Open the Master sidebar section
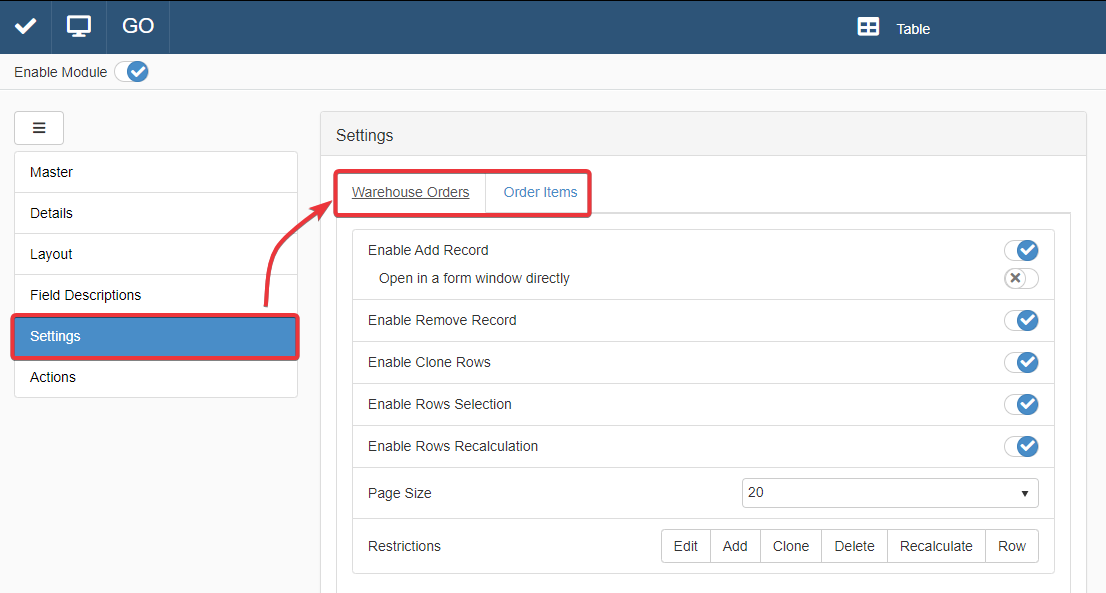This screenshot has width=1106, height=593. point(156,172)
